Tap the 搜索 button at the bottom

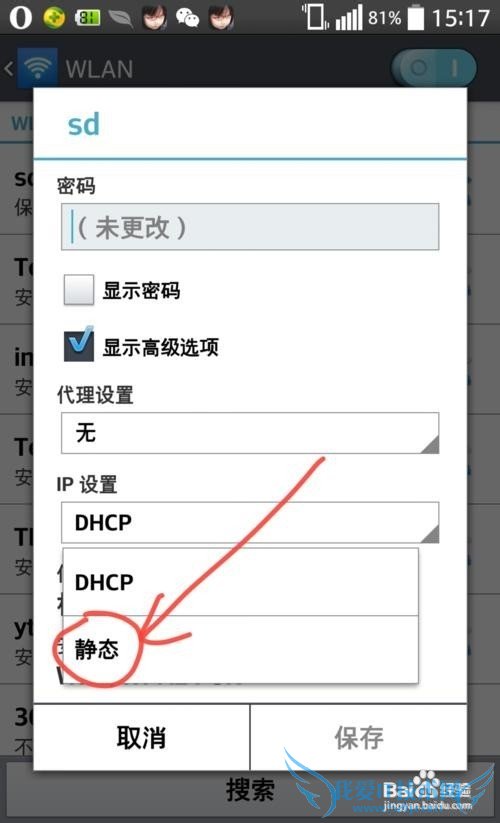click(250, 789)
